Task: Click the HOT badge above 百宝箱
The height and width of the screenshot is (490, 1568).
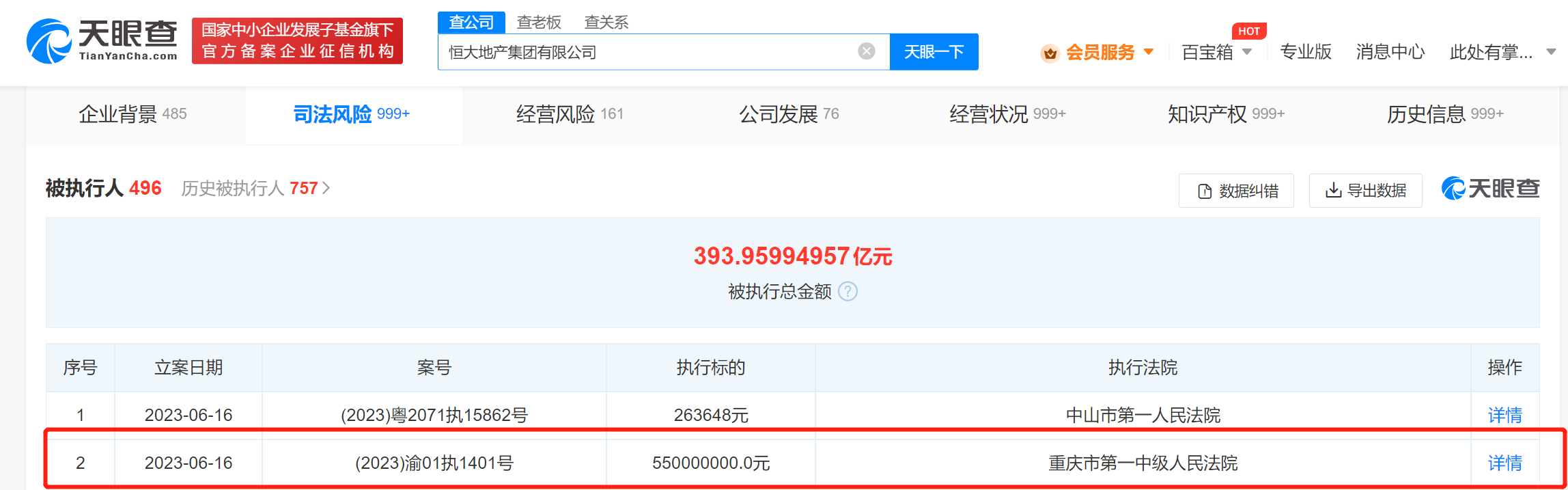Action: click(1249, 31)
